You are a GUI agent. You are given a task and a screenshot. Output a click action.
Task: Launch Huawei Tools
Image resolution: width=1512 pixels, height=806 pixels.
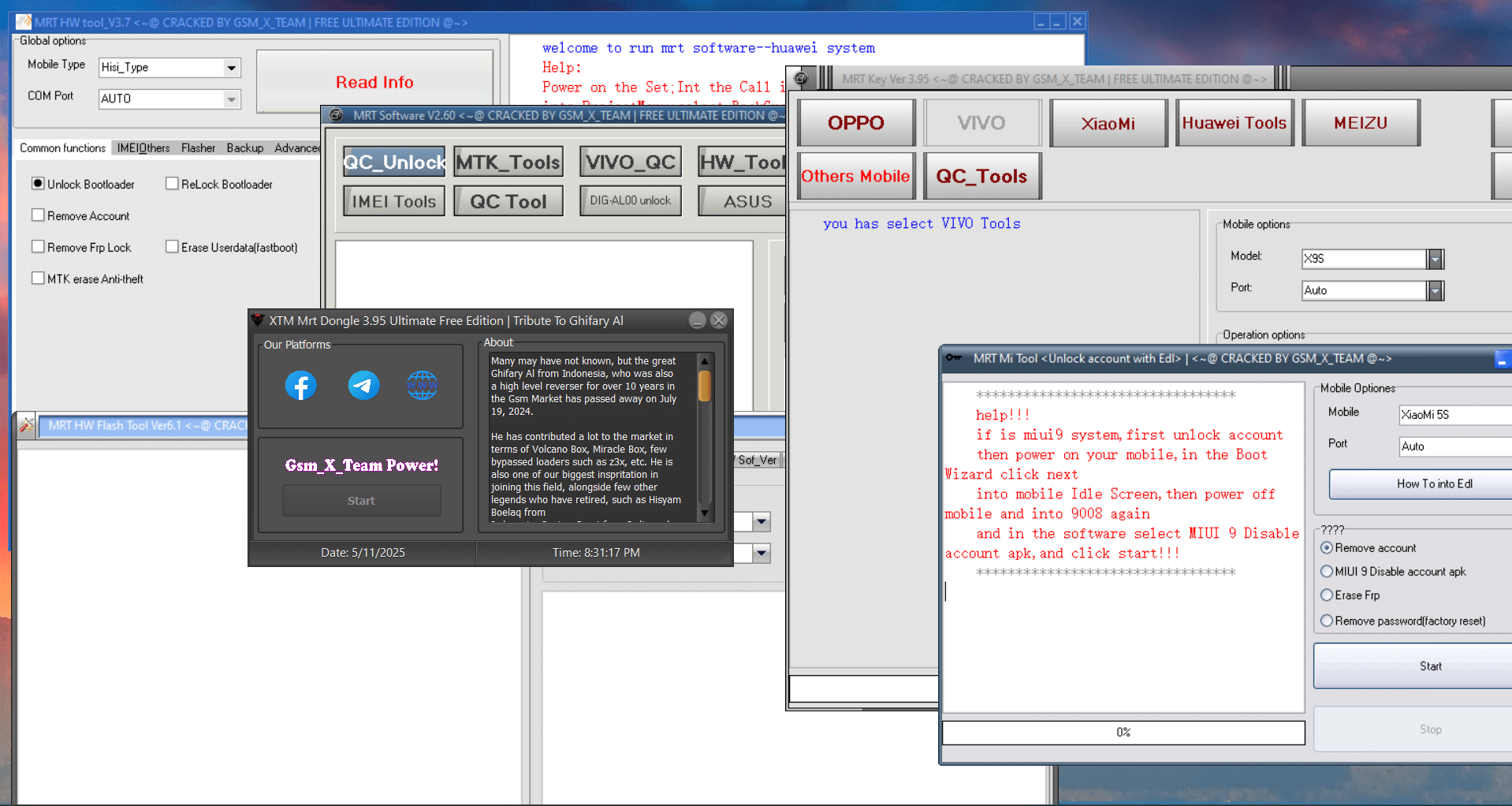[x=1234, y=123]
